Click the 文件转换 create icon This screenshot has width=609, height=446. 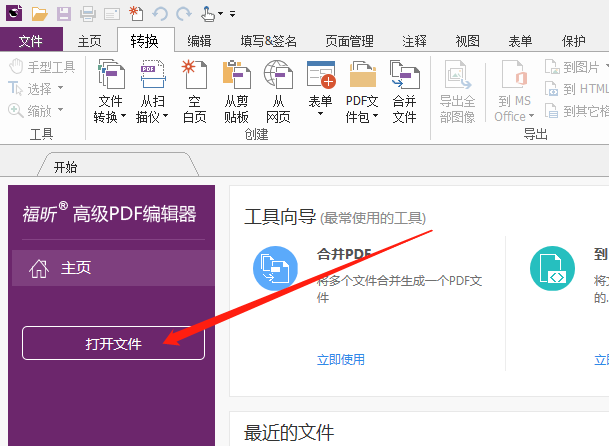click(111, 75)
